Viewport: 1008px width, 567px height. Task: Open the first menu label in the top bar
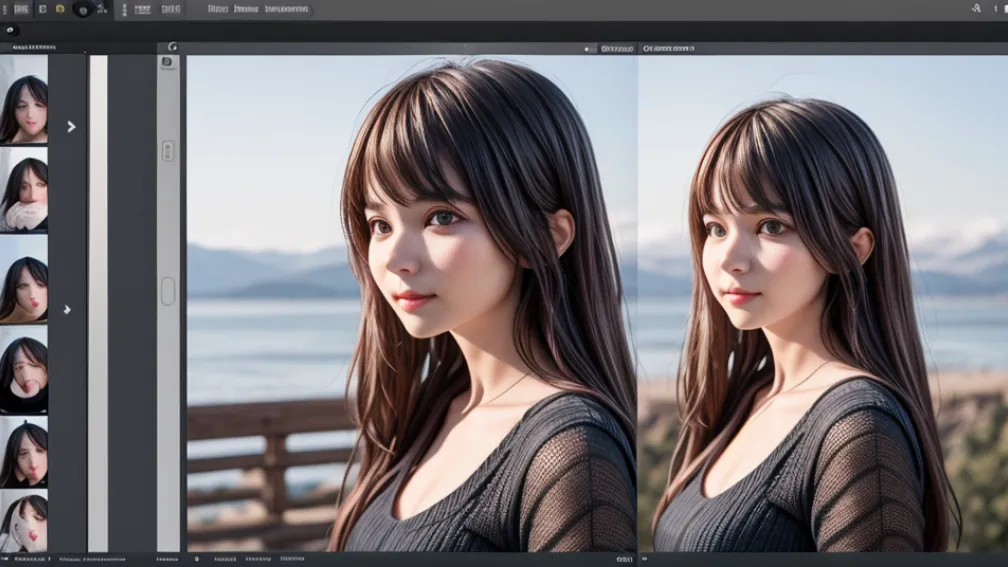(x=218, y=9)
